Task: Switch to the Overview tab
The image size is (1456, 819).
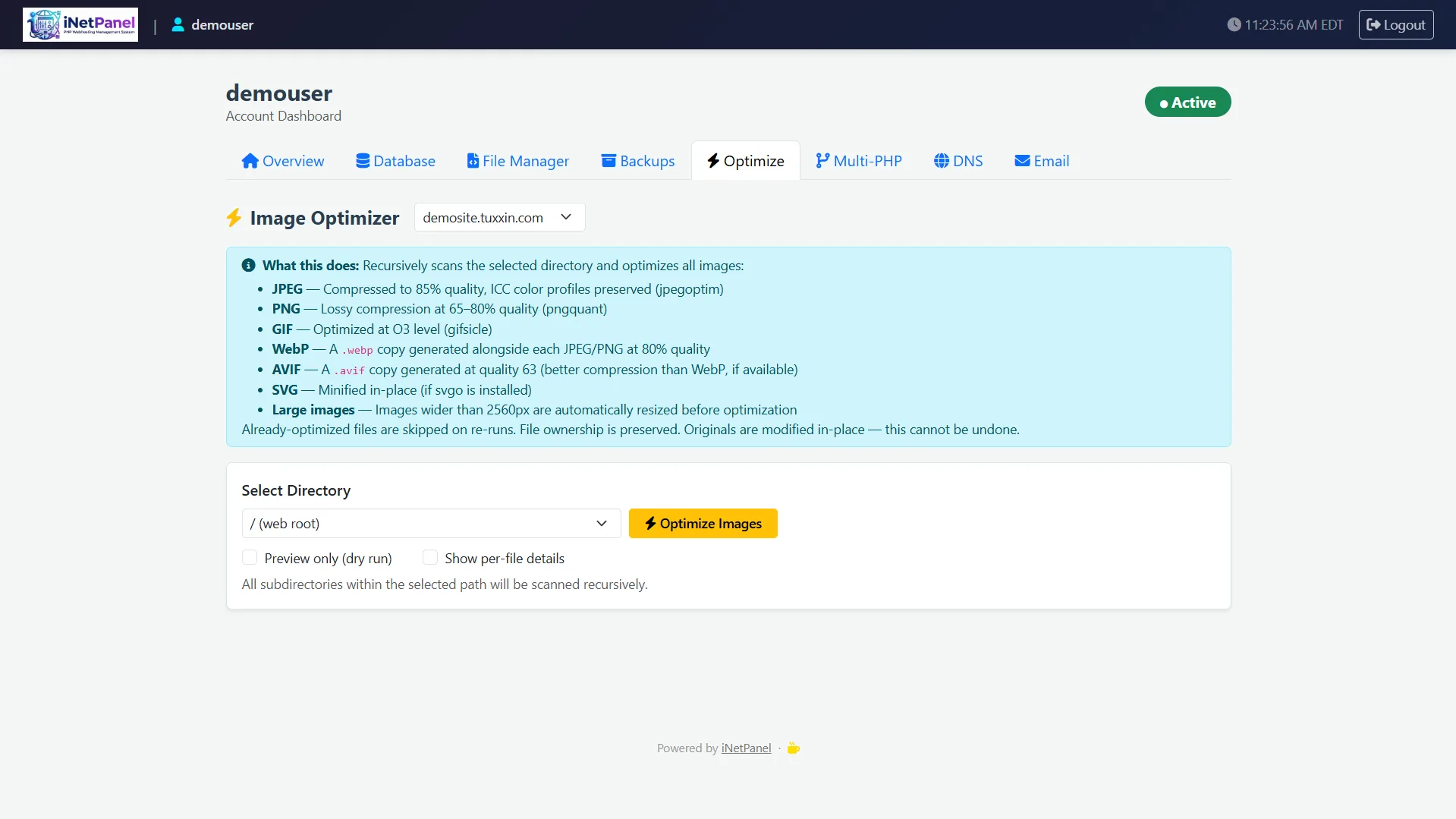Action: [282, 160]
